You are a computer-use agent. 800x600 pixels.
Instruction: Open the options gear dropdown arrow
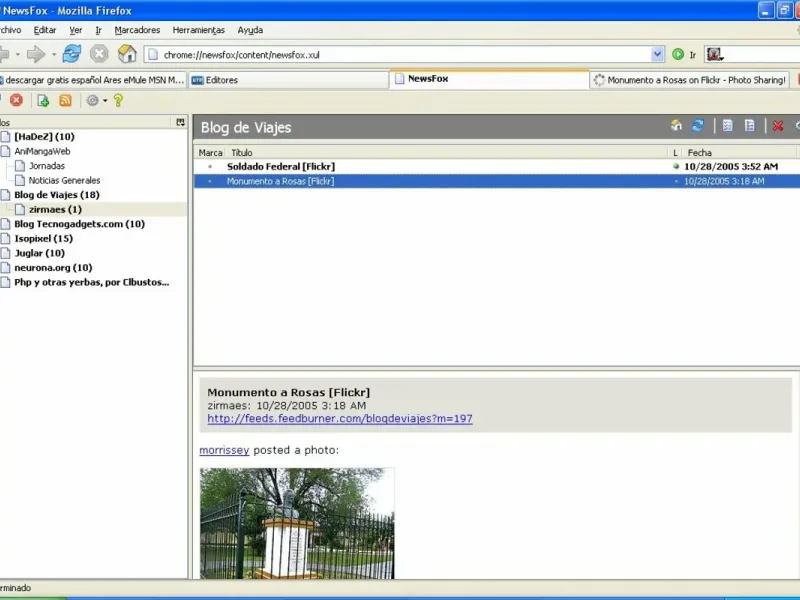click(105, 101)
